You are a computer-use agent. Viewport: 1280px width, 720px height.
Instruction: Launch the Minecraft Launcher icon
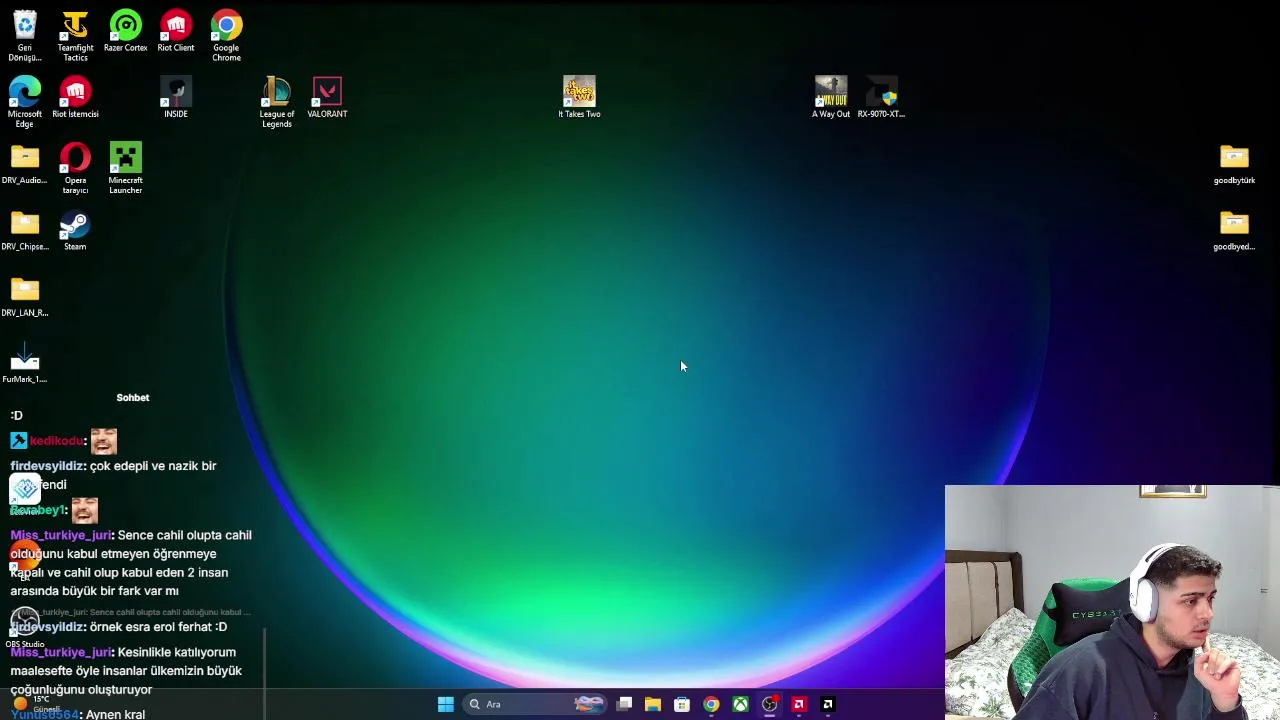coord(125,168)
